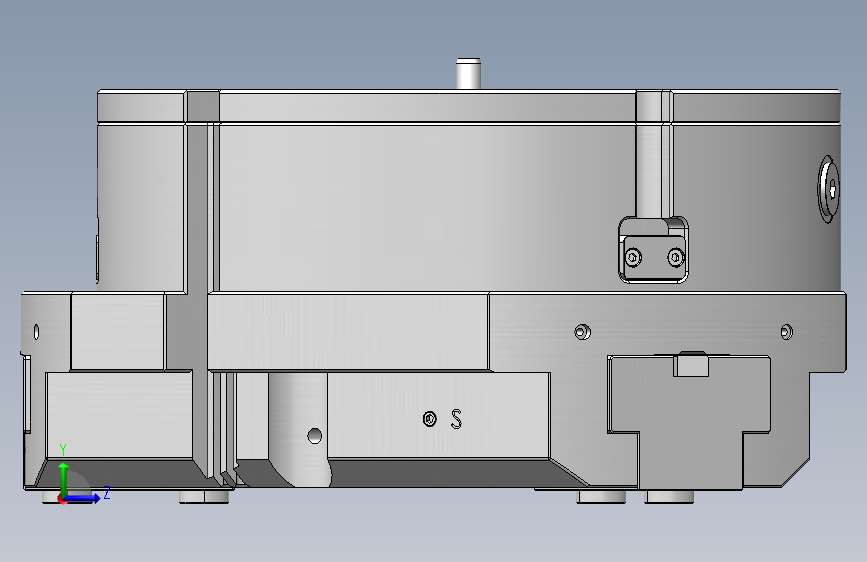Image resolution: width=867 pixels, height=562 pixels.
Task: Select the vertical slot hole on the left flange
Action: (x=36, y=332)
